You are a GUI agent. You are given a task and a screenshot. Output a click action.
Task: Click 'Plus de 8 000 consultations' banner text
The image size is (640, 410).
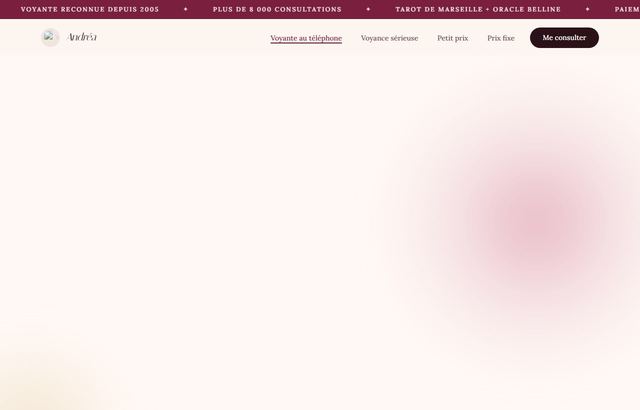pyautogui.click(x=277, y=9)
